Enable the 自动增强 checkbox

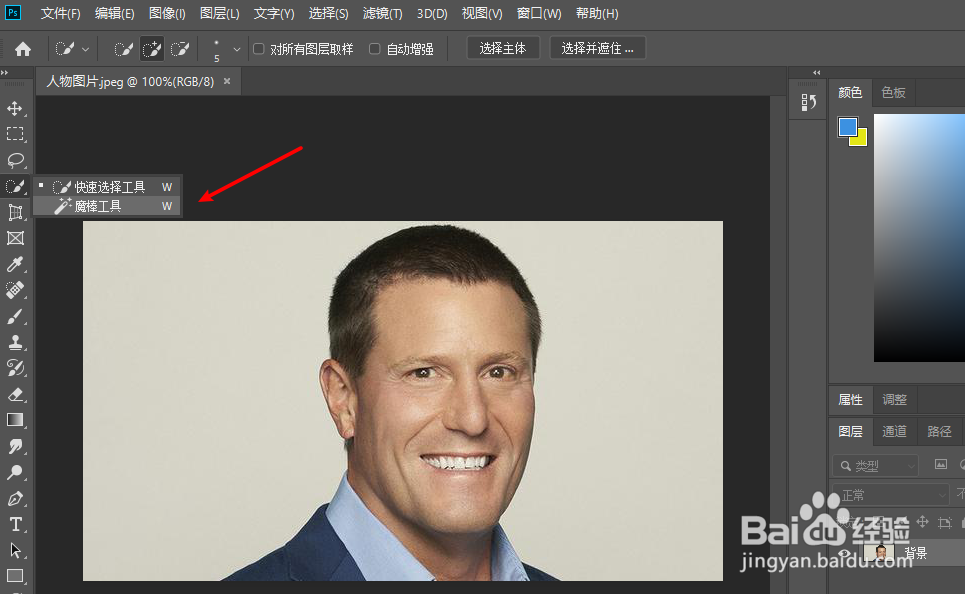[x=375, y=47]
